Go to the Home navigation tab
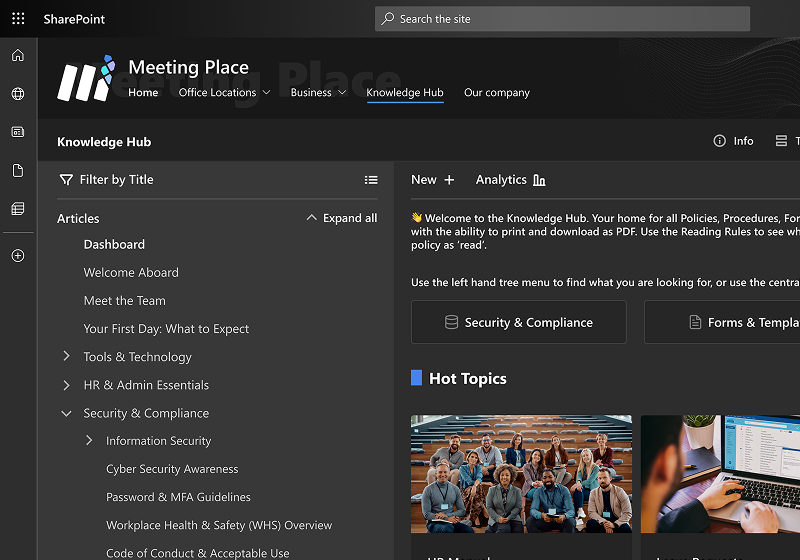This screenshot has height=560, width=800. coord(143,92)
